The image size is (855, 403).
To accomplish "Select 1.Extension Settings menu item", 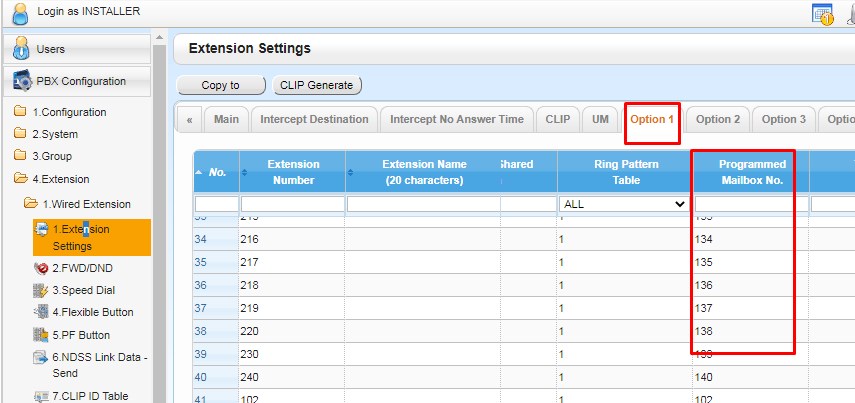I will coord(92,238).
